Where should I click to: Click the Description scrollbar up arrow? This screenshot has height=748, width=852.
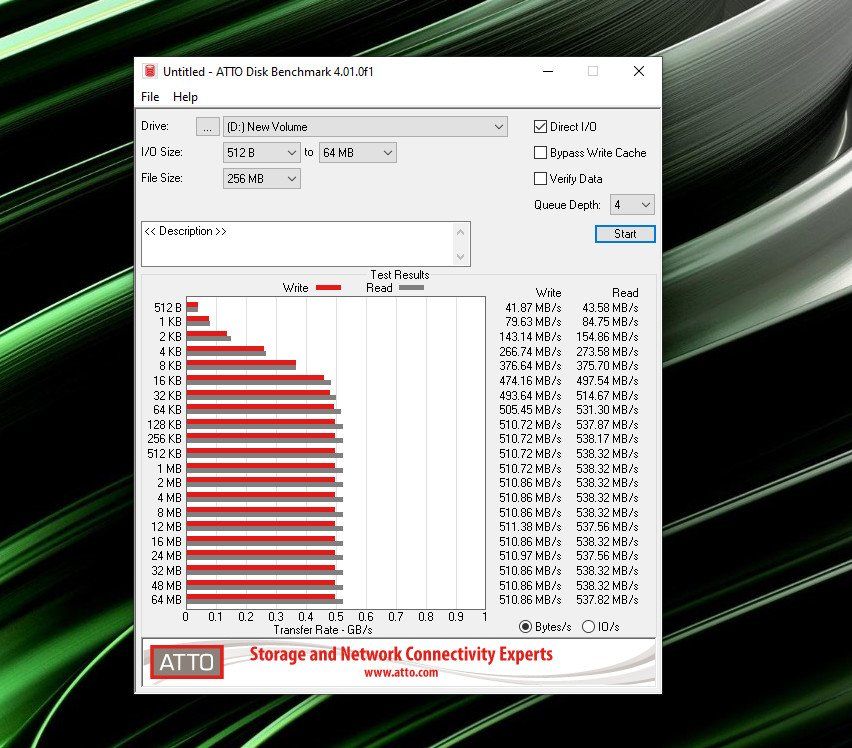coord(460,232)
